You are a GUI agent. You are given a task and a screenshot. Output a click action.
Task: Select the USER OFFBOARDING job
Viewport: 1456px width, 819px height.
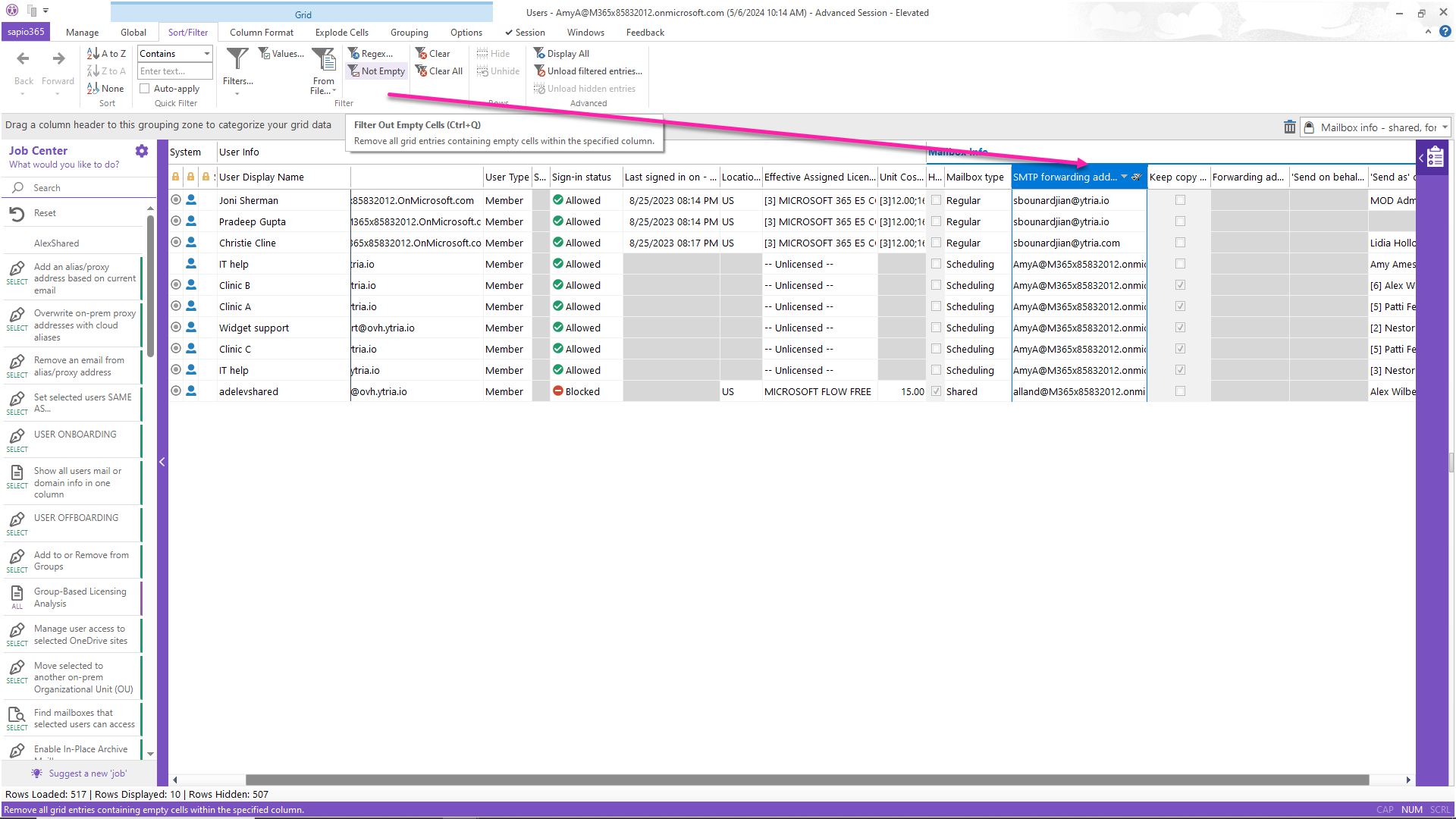(x=73, y=523)
